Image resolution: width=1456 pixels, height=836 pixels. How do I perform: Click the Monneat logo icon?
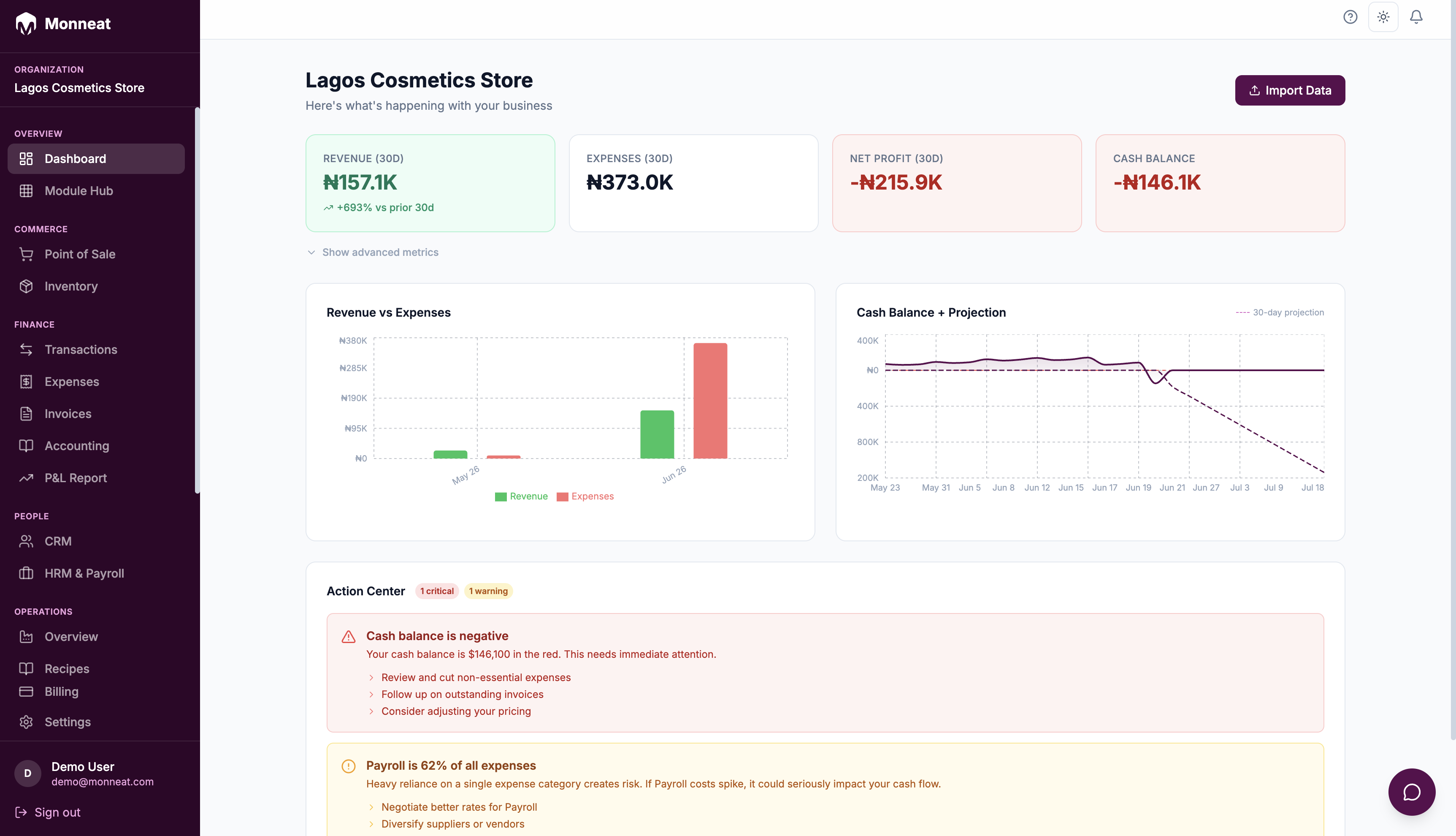(x=26, y=24)
